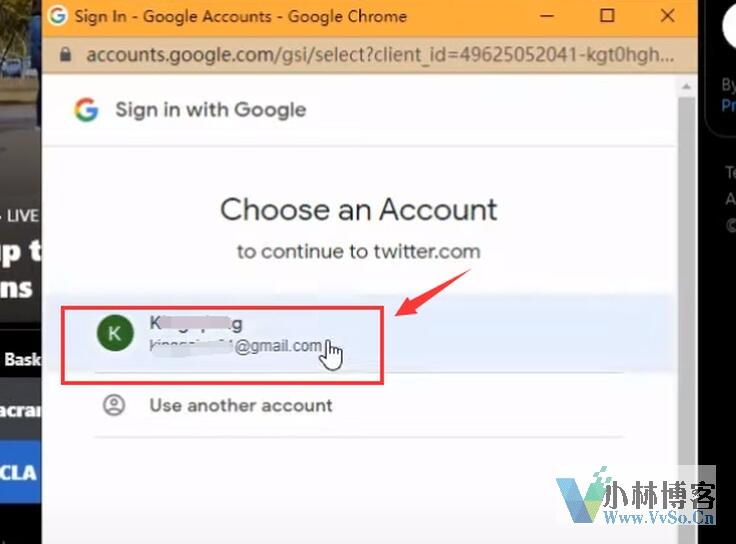Click the vertical scrollbar track
This screenshot has width=736, height=544.
687,319
